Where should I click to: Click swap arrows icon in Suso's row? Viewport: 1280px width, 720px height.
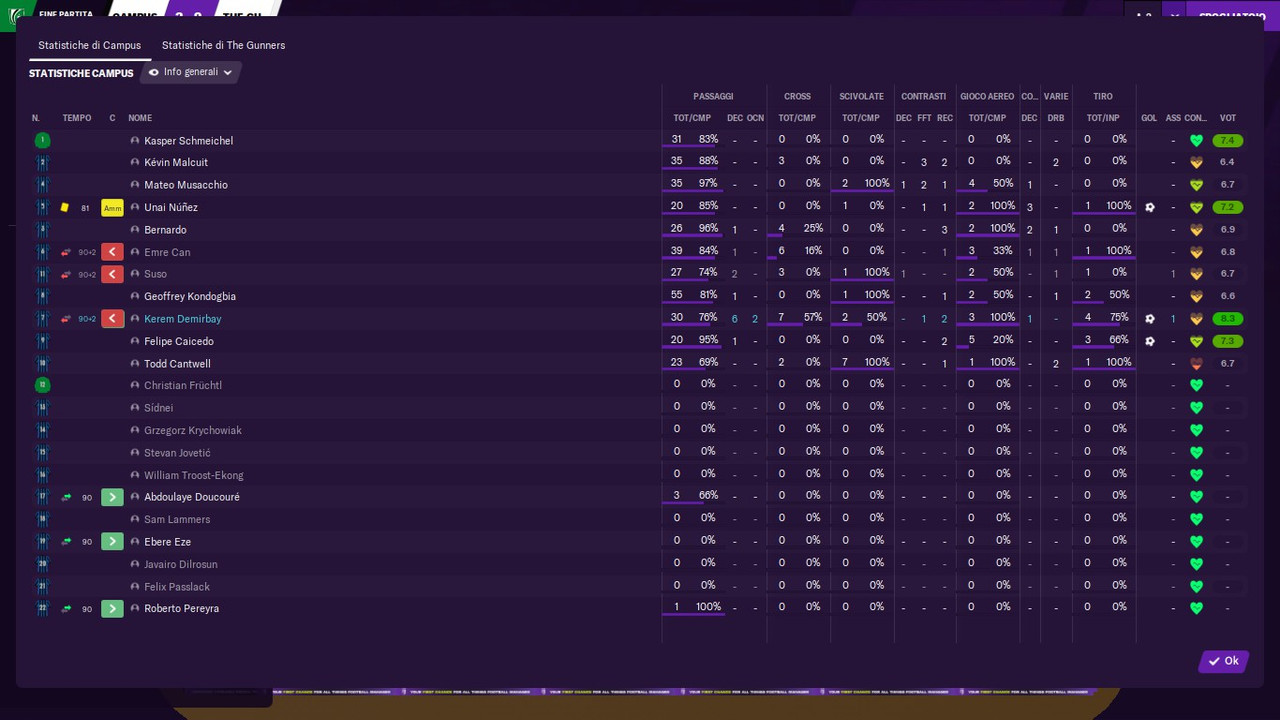(x=66, y=274)
